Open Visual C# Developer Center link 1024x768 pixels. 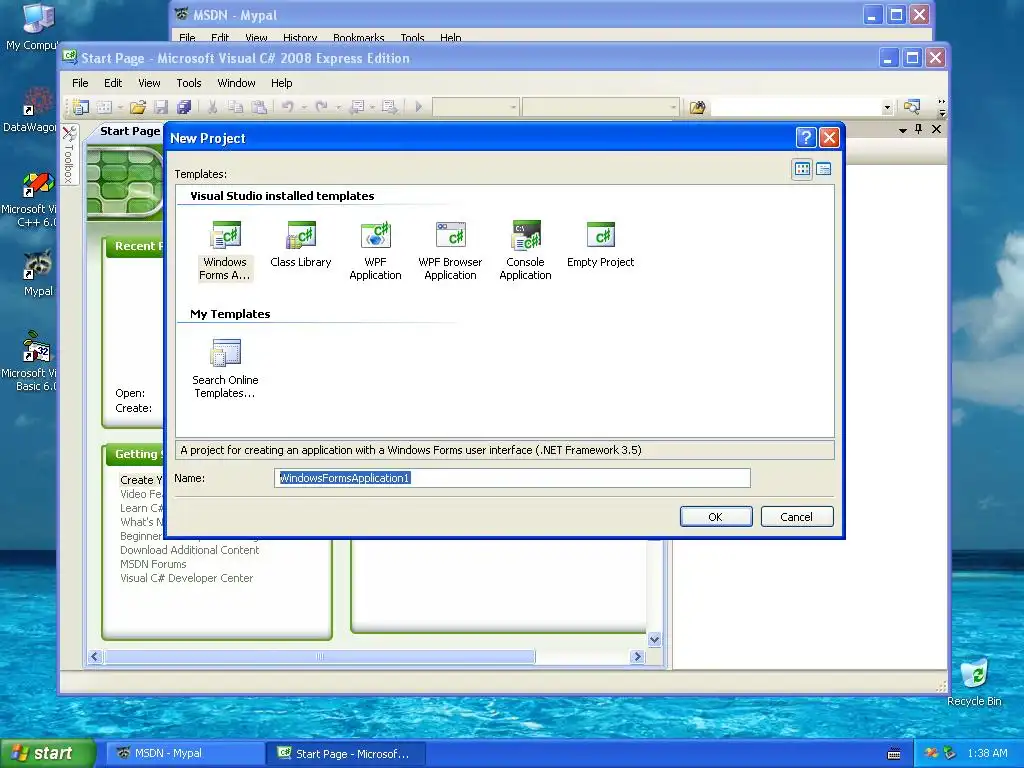186,578
